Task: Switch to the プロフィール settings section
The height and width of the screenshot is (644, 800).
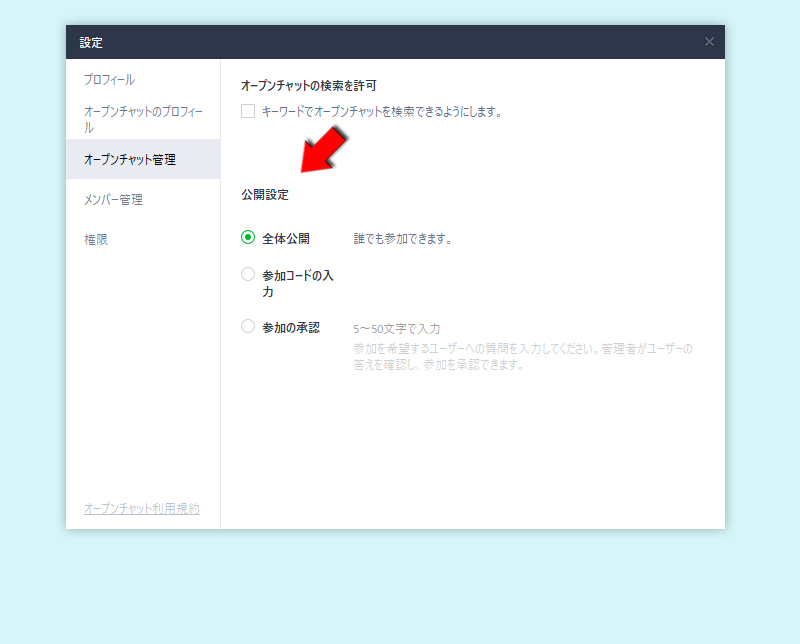Action: coord(110,79)
